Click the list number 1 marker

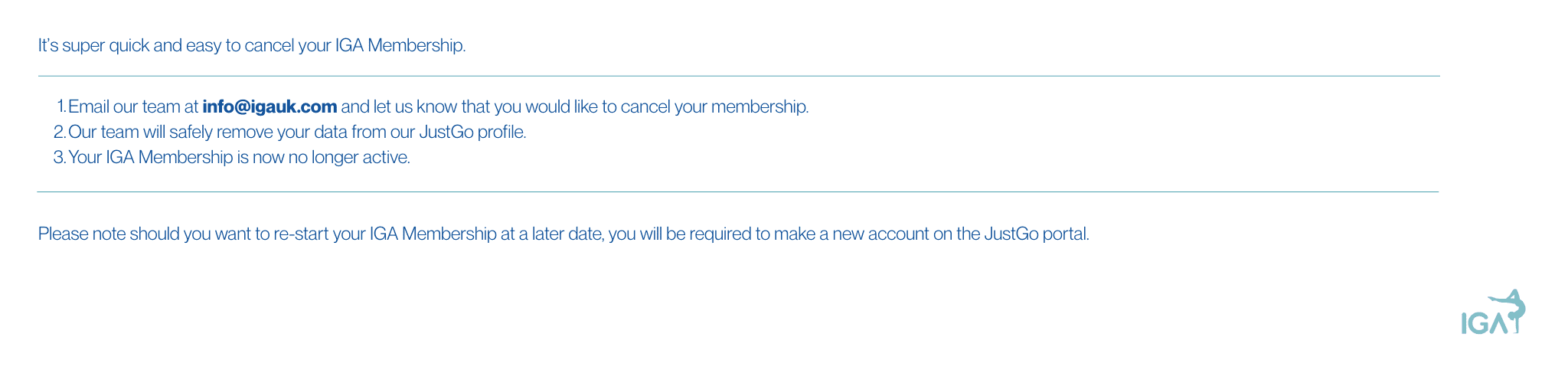(x=61, y=106)
